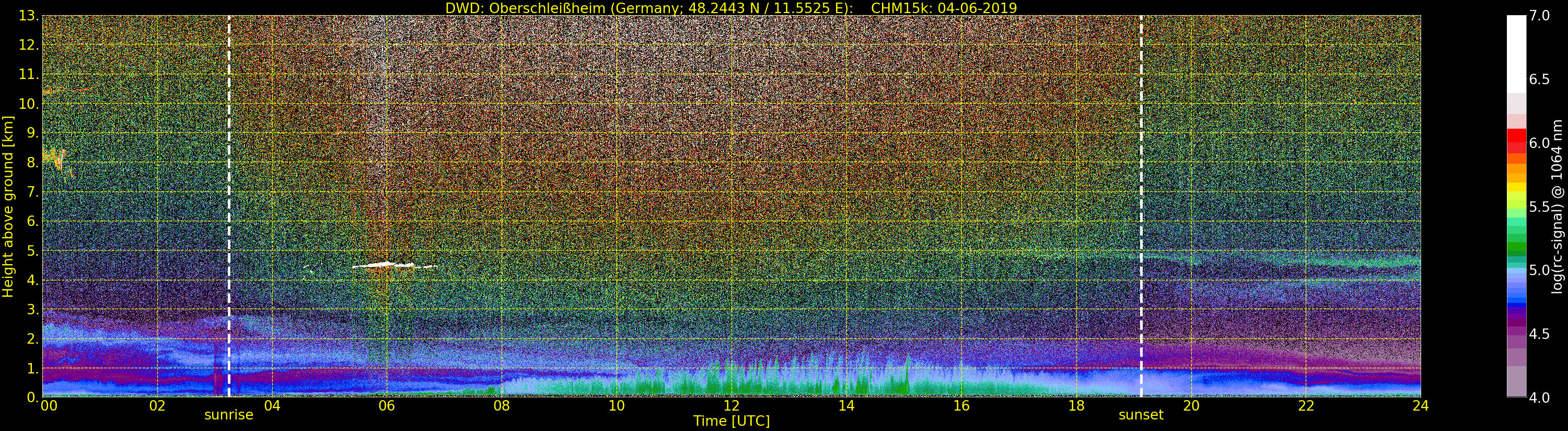The height and width of the screenshot is (431, 1568).
Task: Click the sunrise label below the time axis
Action: pos(228,415)
